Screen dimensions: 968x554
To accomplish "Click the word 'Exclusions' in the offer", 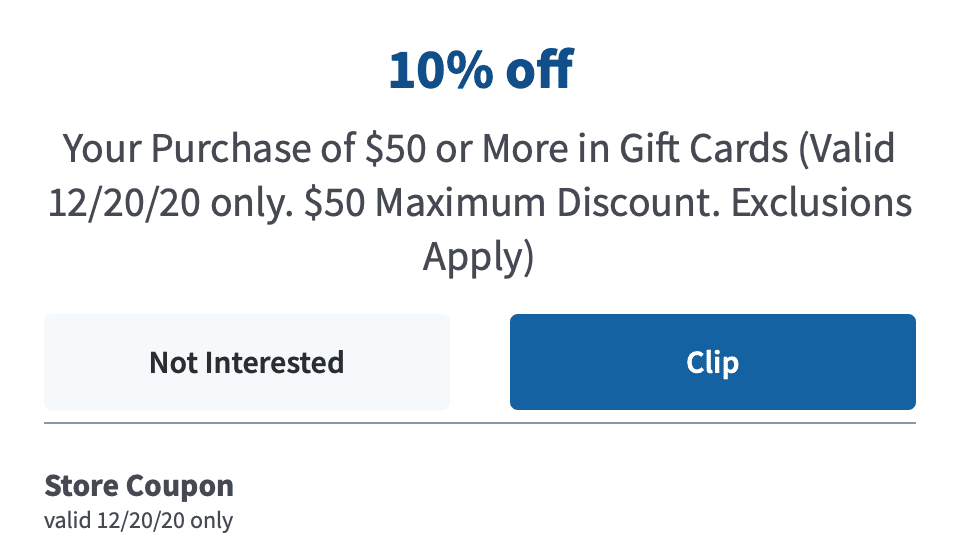I will (822, 203).
